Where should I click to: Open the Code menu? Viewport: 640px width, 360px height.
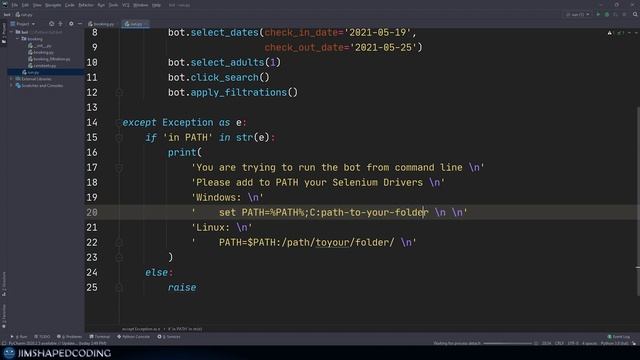coord(70,5)
